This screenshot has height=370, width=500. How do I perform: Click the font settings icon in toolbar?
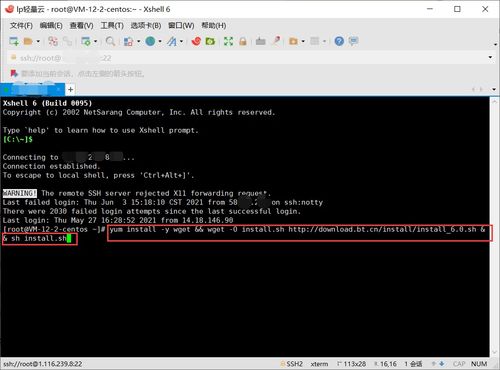172,41
